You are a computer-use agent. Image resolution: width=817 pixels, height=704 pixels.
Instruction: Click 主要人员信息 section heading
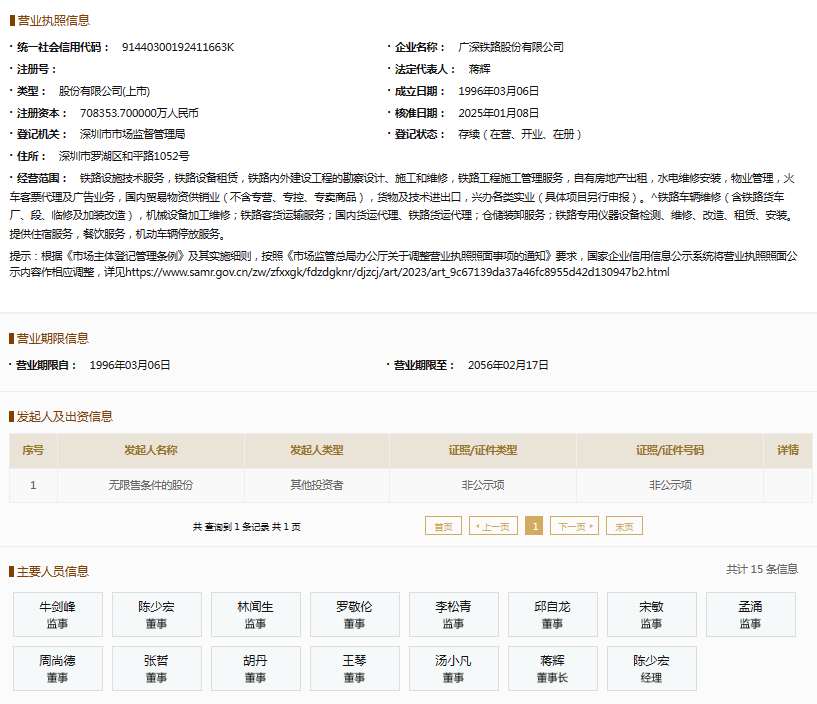(x=53, y=572)
